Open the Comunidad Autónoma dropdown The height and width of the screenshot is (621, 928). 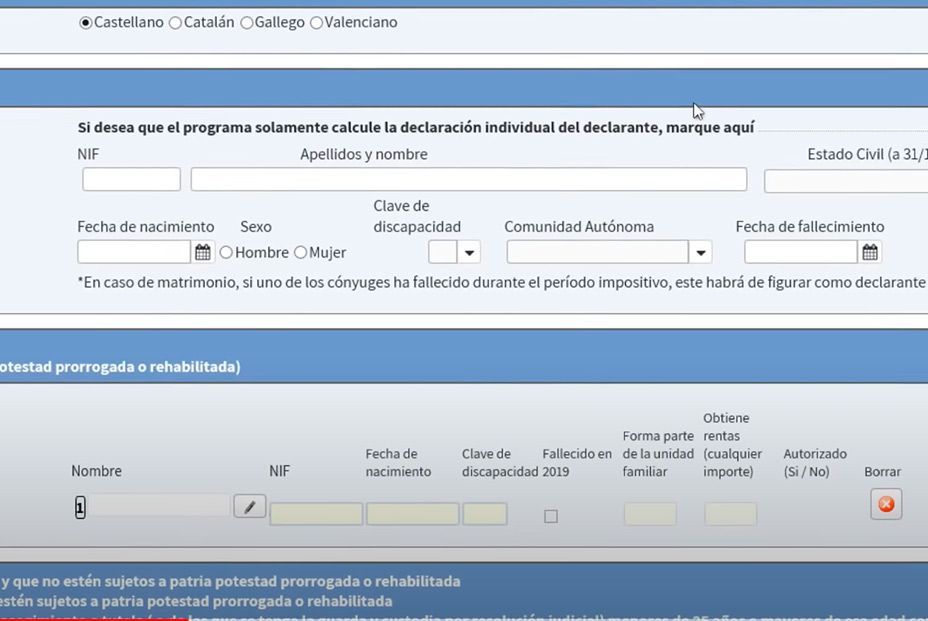[x=702, y=251]
